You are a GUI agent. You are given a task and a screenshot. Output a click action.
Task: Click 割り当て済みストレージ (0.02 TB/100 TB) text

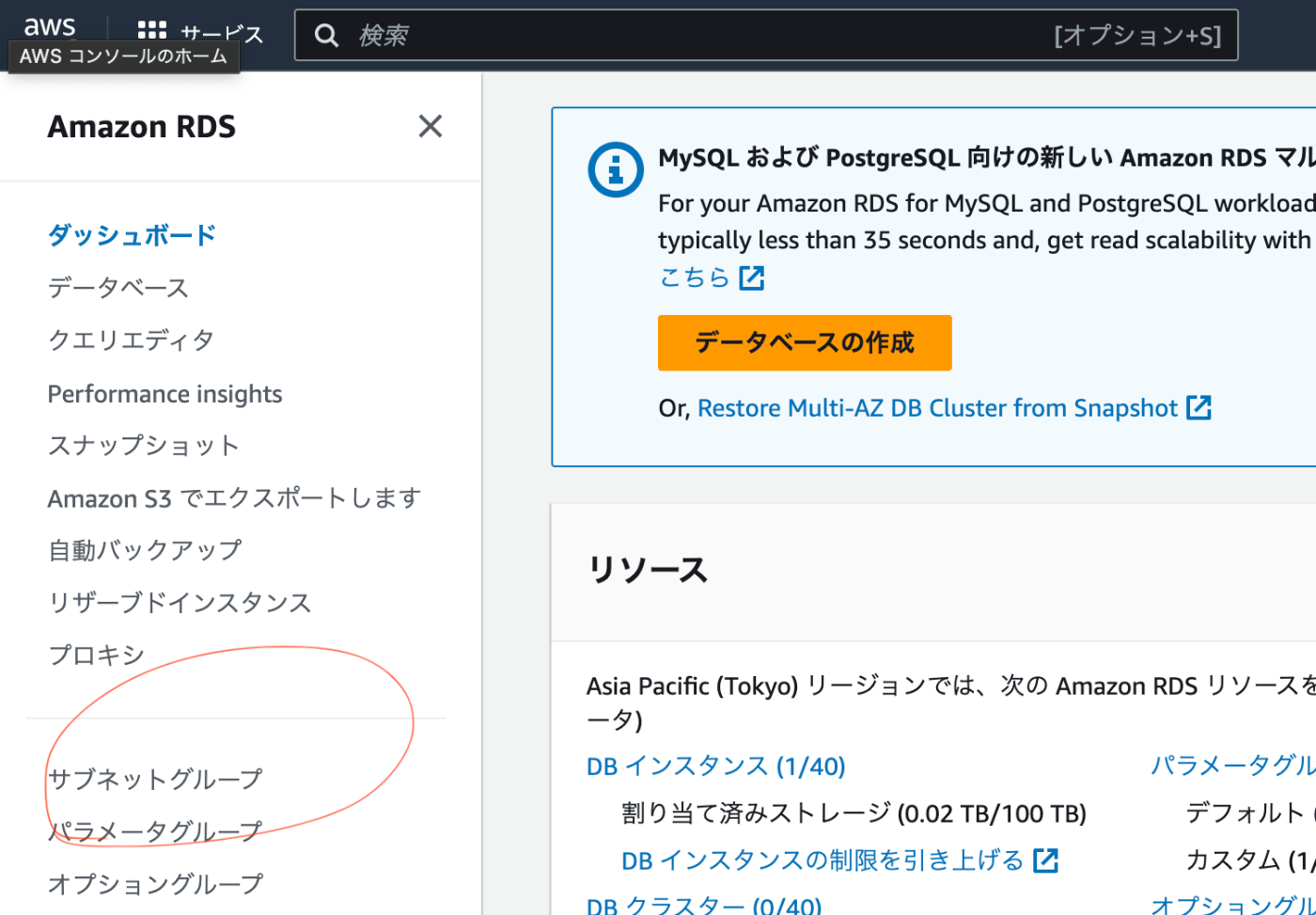click(854, 813)
